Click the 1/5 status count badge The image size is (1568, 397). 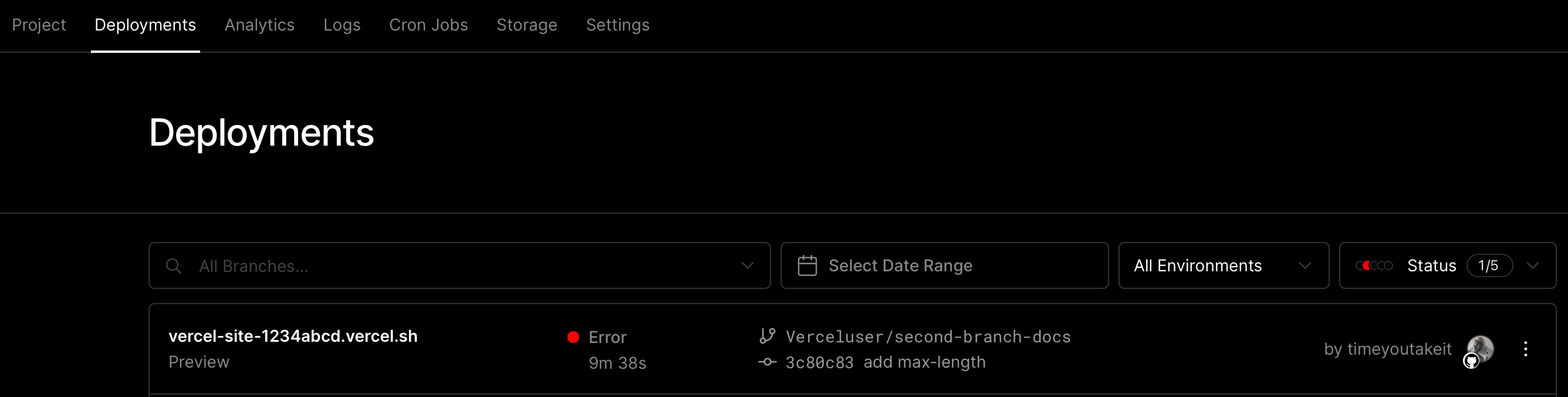[1490, 265]
